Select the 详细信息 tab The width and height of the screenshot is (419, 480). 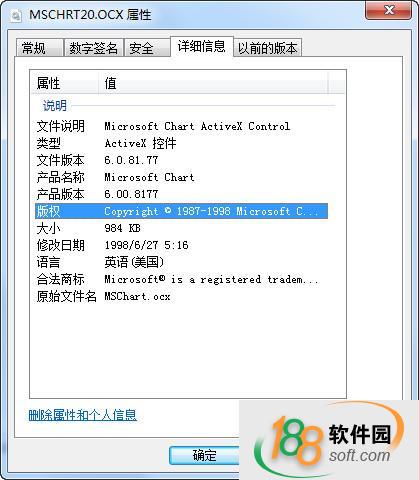pos(202,46)
